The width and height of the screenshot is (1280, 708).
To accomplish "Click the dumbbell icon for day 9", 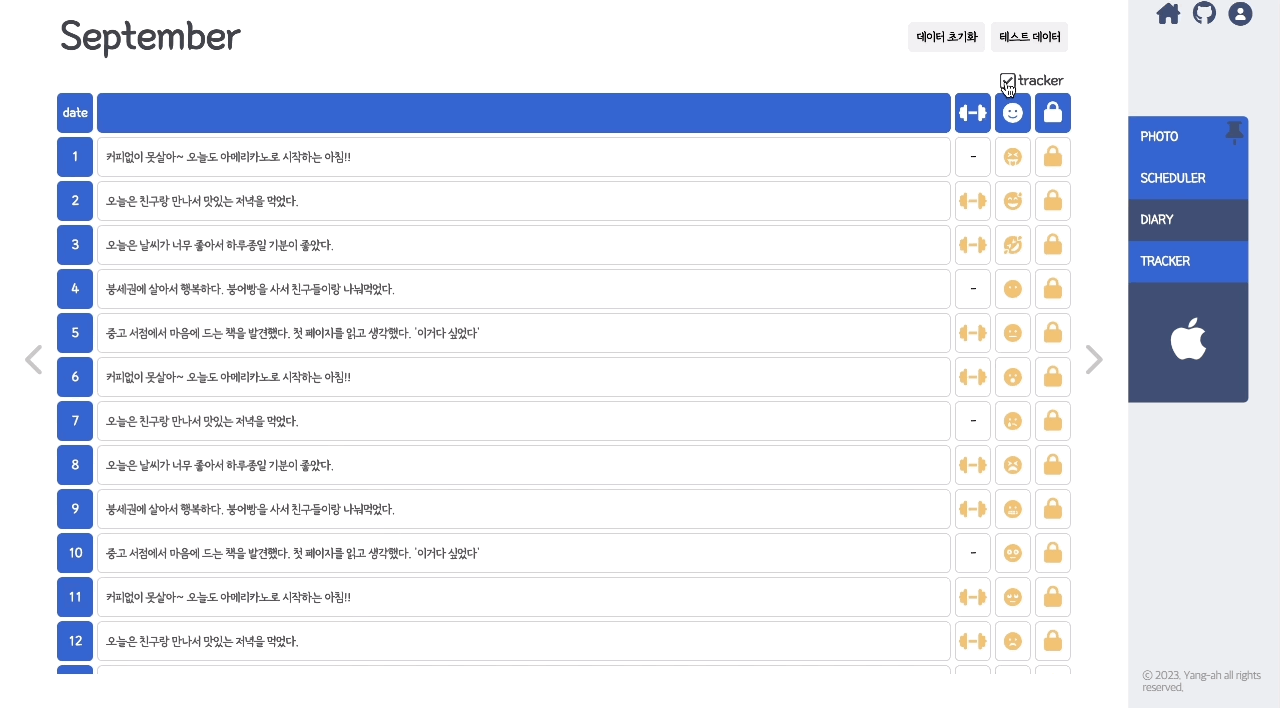I will (x=973, y=509).
